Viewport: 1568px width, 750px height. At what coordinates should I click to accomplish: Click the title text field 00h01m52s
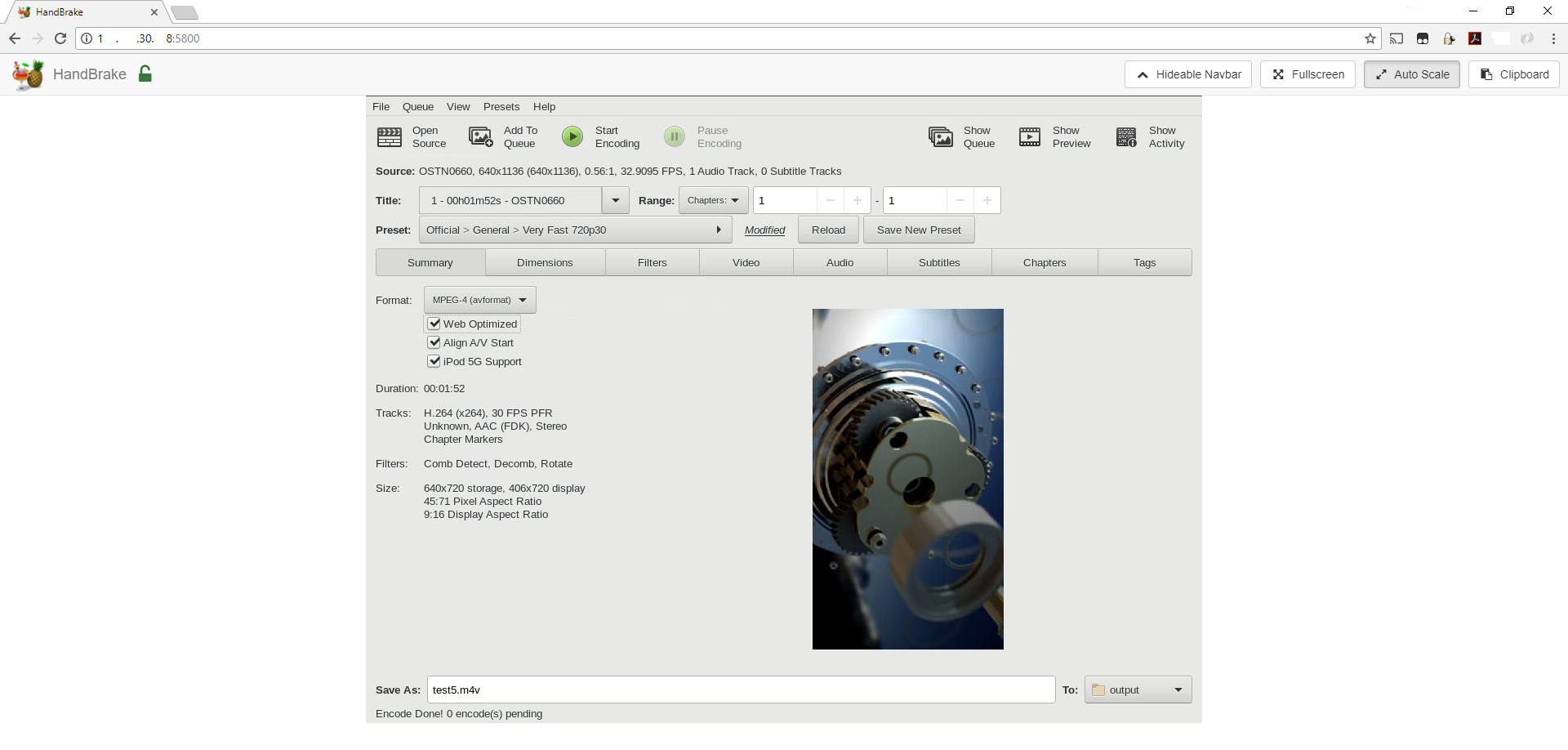tap(510, 201)
